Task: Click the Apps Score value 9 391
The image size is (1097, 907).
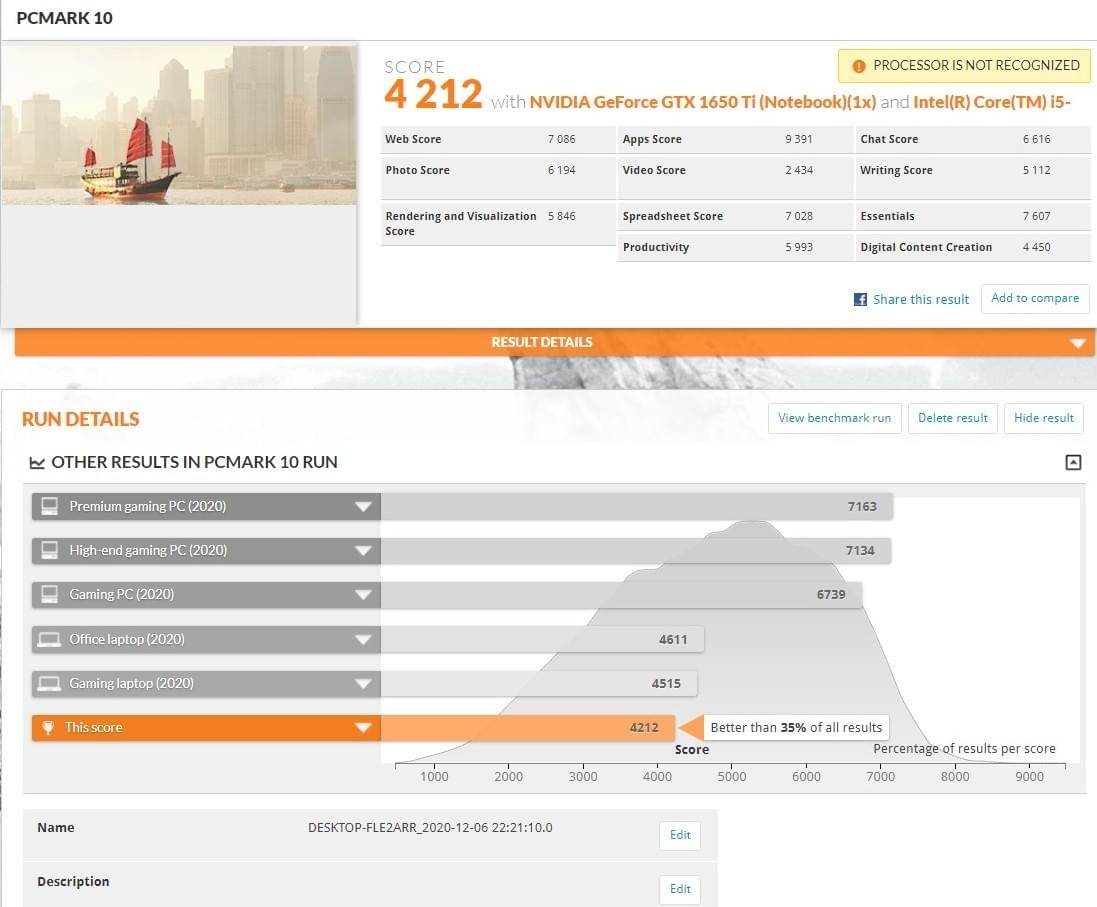Action: [x=798, y=139]
